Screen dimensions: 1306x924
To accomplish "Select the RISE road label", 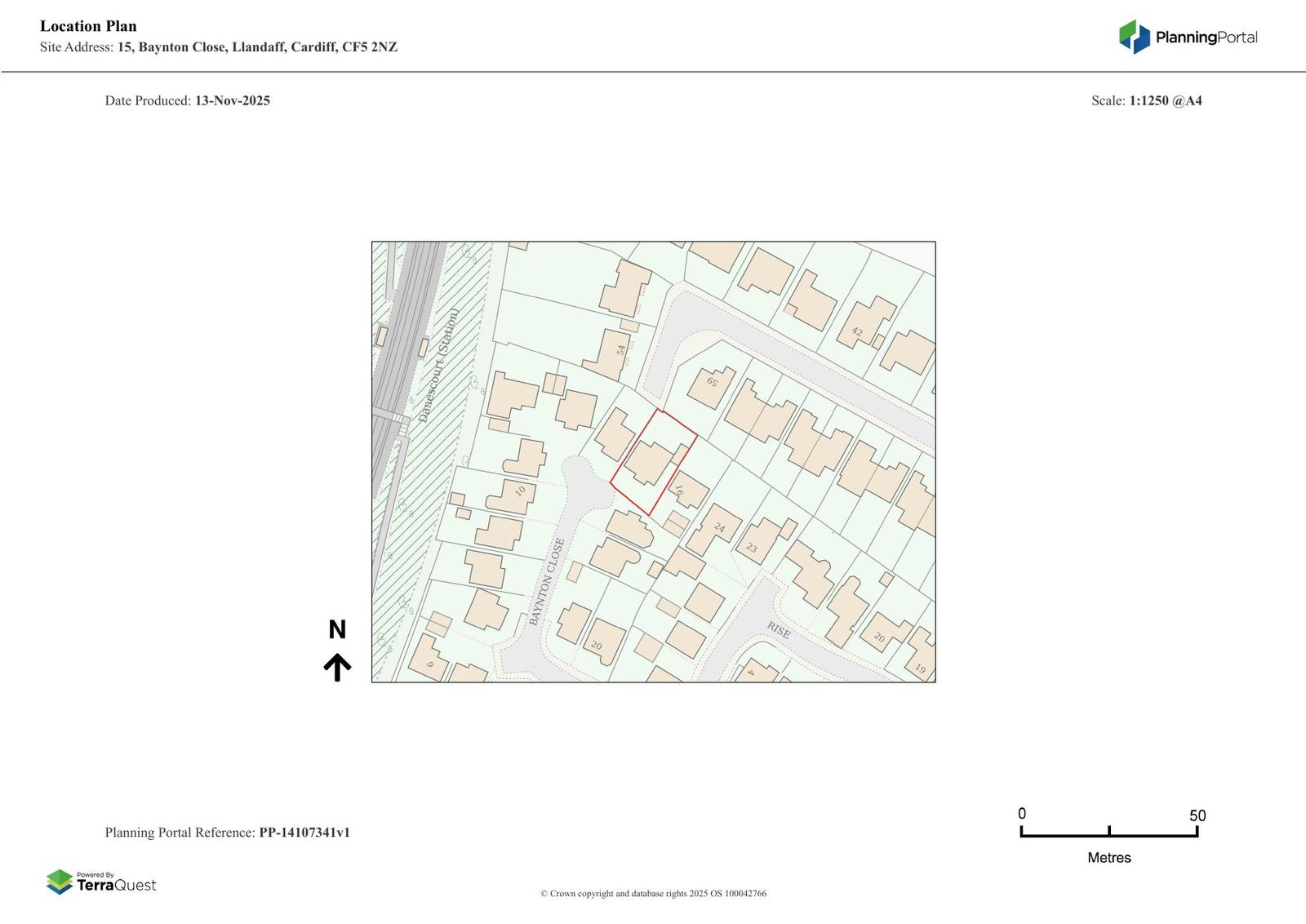I will point(778,629).
